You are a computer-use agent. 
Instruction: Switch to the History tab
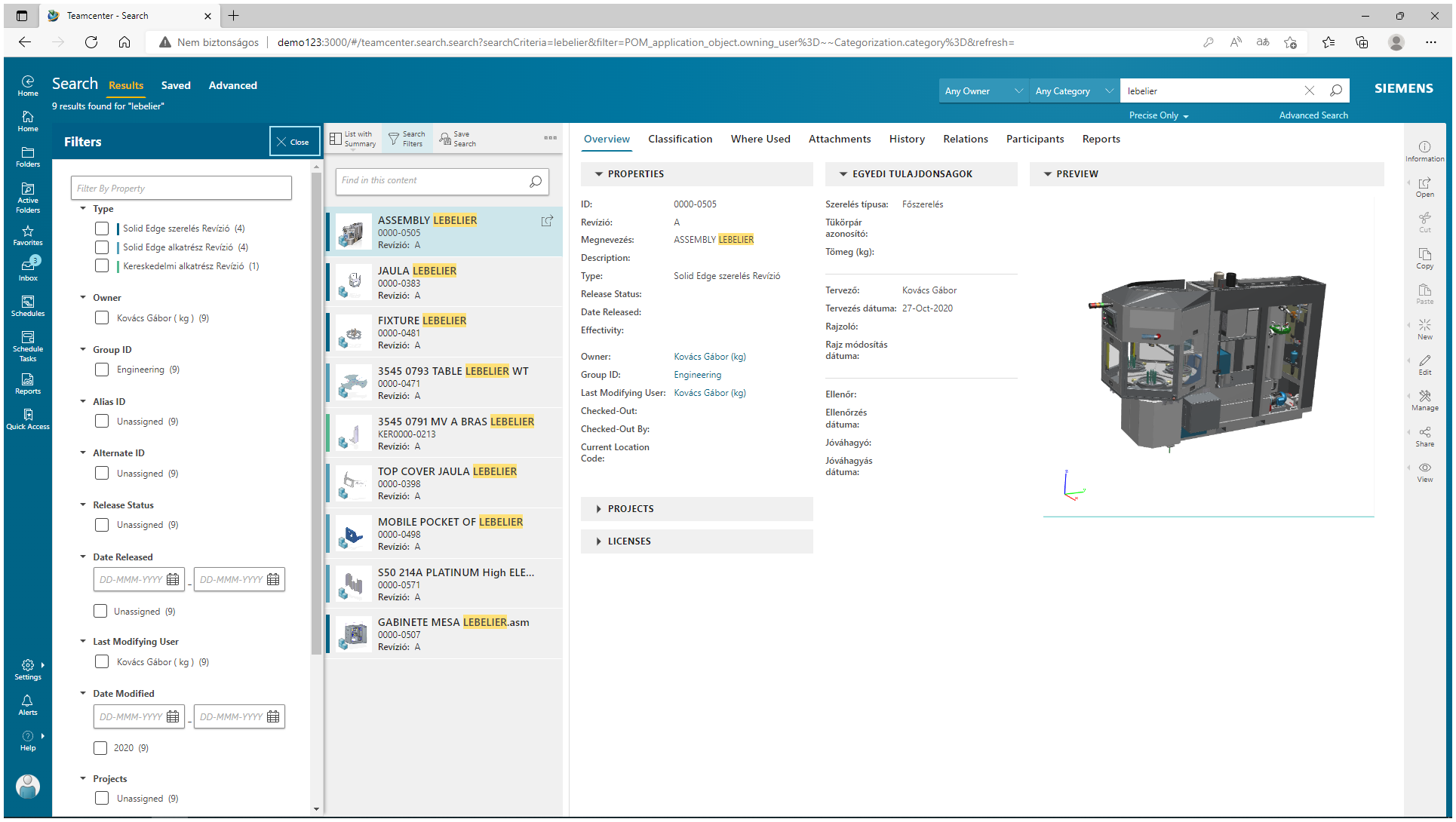click(907, 139)
